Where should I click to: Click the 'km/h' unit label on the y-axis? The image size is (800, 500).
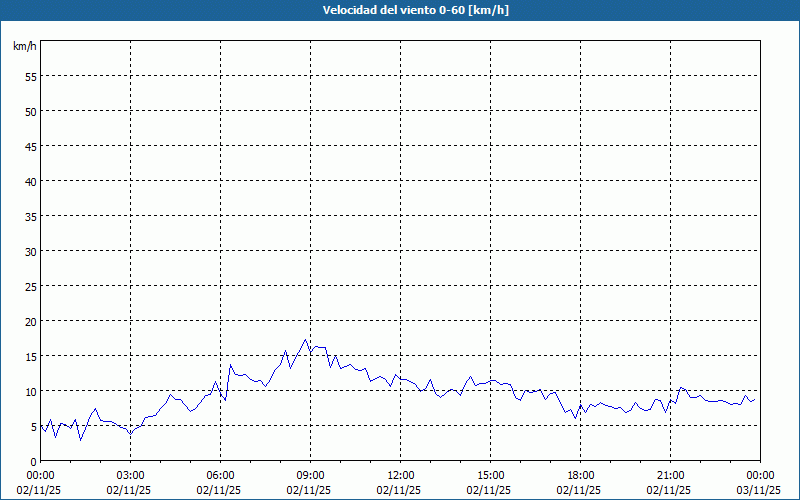point(24,47)
